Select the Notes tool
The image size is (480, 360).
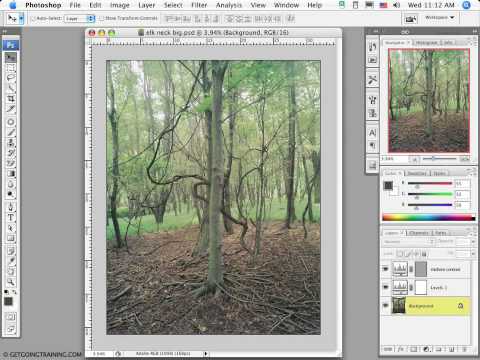(x=11, y=251)
